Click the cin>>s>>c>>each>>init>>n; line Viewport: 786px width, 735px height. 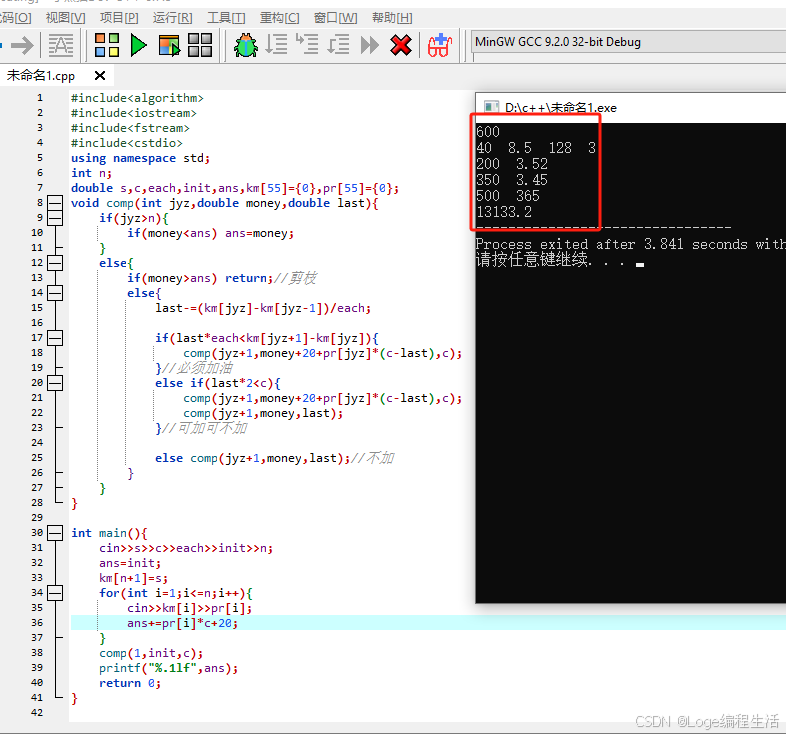pos(186,548)
